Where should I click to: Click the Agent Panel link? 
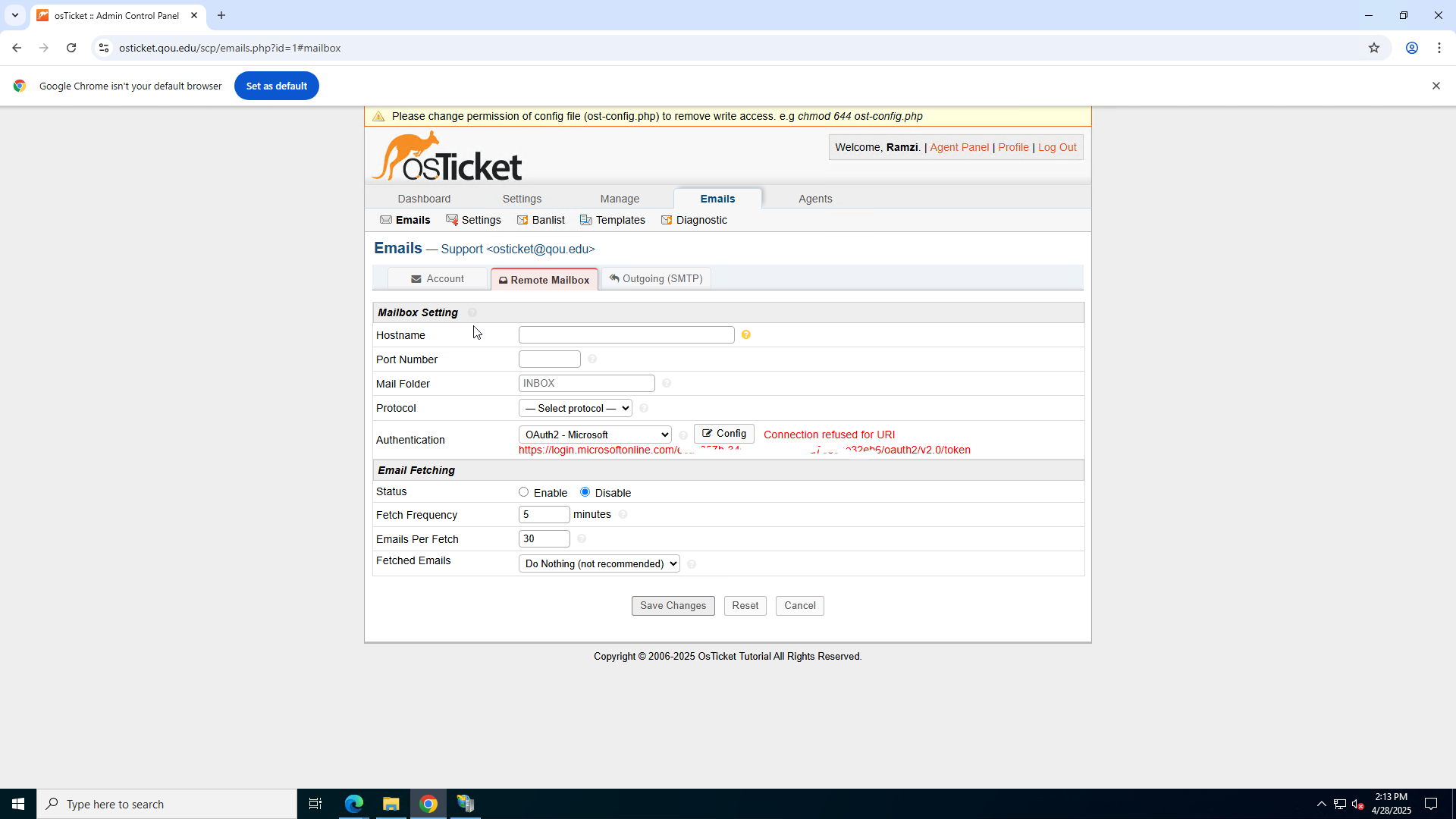tap(959, 147)
